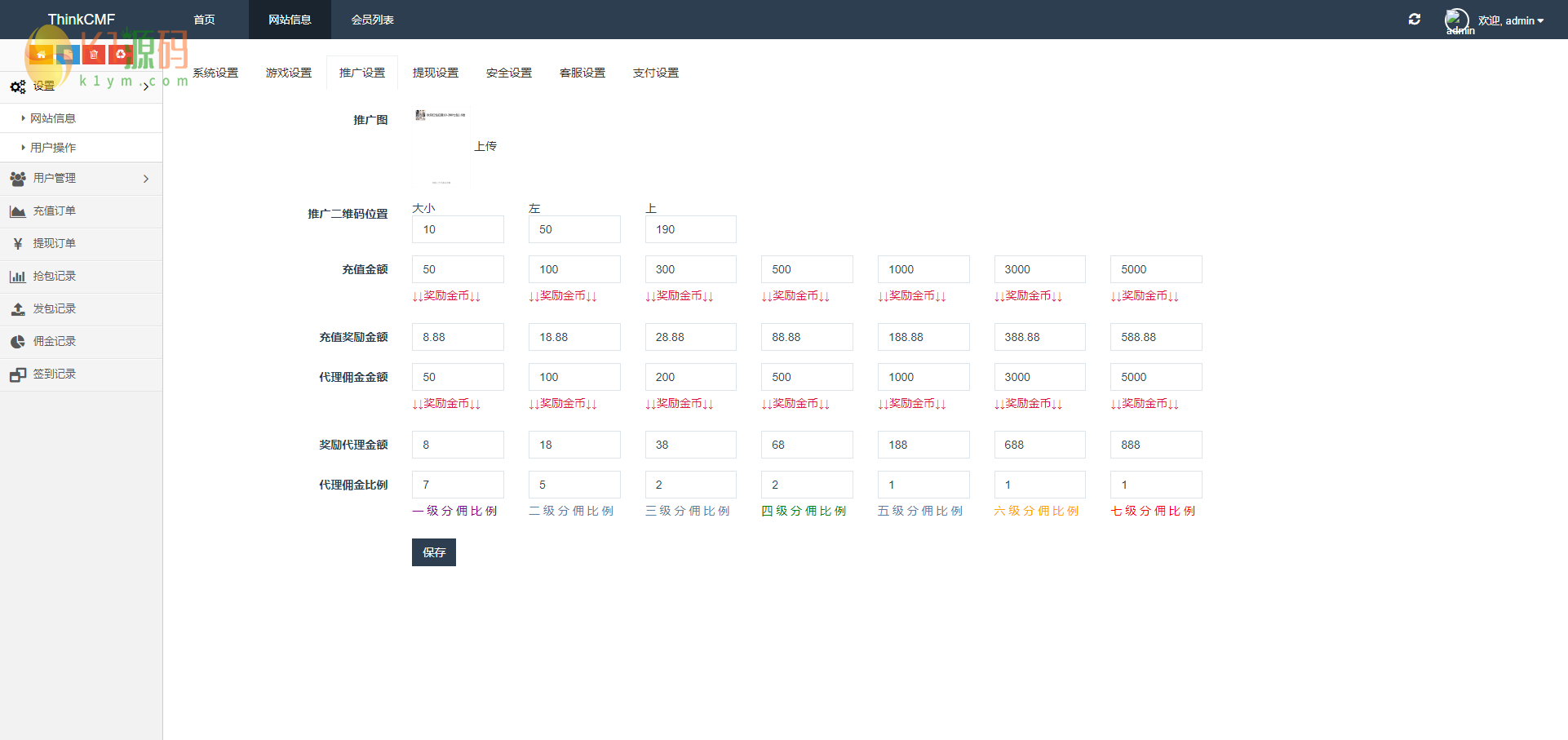Collapse the 设置 sidebar section

[x=81, y=86]
